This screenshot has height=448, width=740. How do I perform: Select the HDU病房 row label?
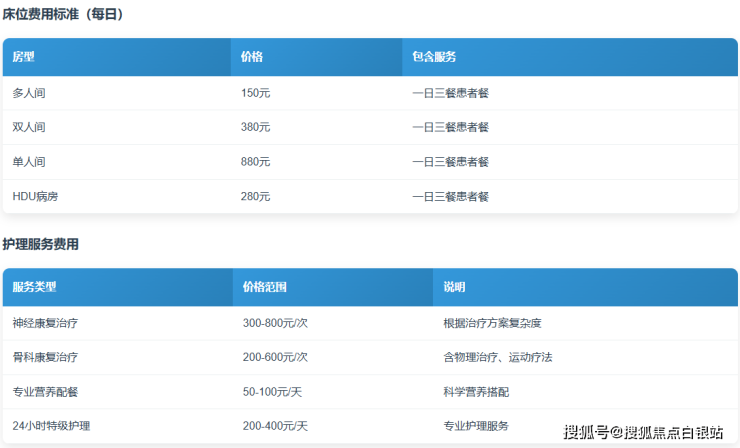[x=35, y=196]
